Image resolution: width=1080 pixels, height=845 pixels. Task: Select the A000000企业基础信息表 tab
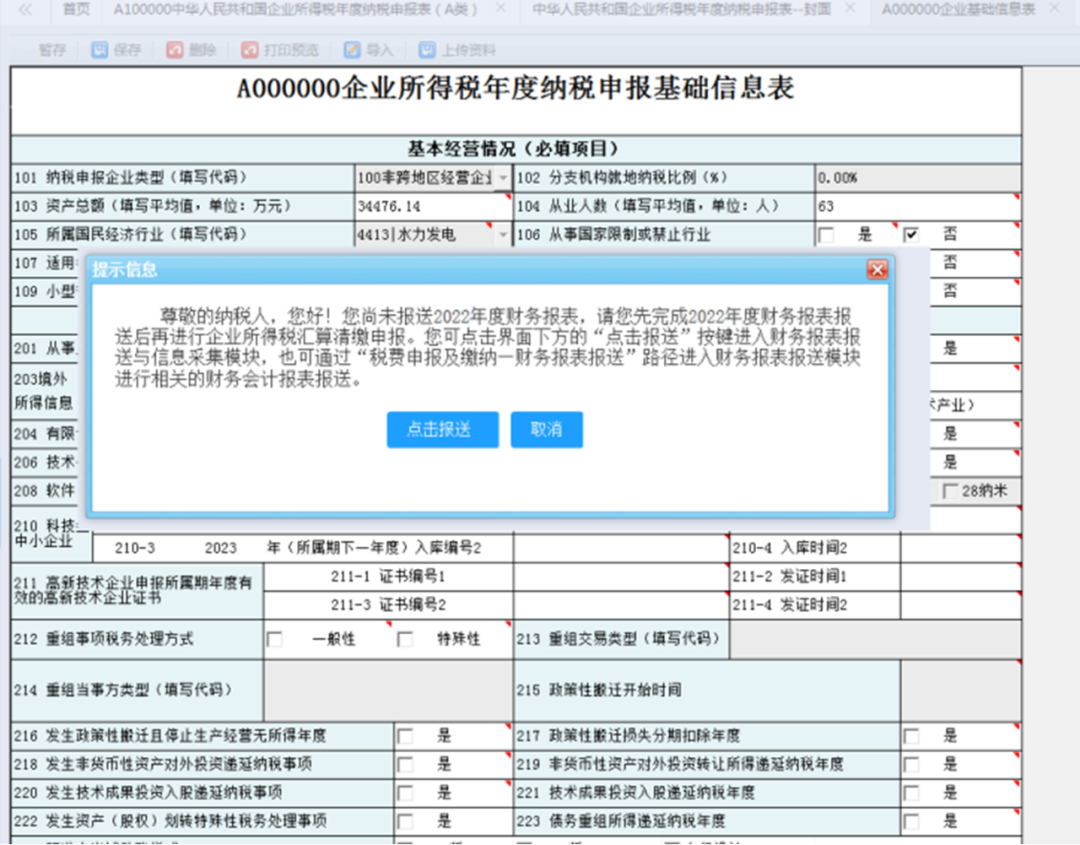(959, 9)
